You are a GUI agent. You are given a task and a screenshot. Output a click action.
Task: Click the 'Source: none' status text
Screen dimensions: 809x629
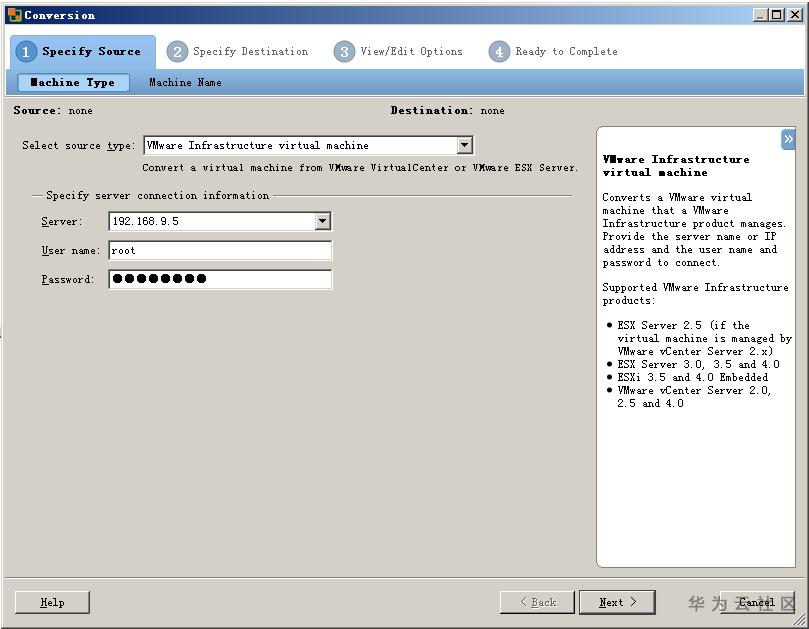(x=53, y=110)
